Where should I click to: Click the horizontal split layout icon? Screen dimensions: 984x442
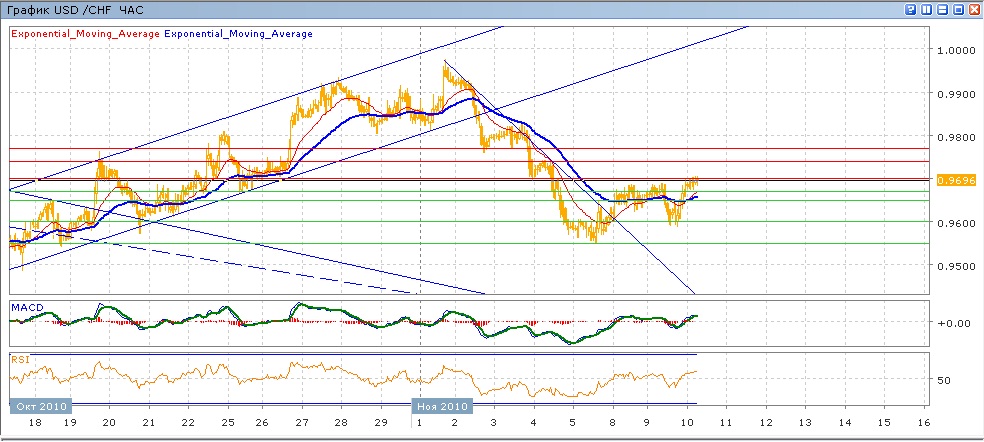(942, 8)
